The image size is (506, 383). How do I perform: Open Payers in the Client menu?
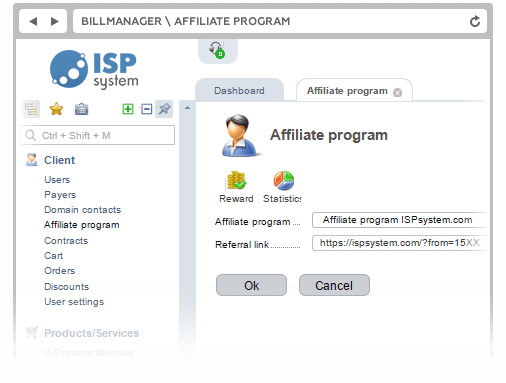tap(60, 195)
